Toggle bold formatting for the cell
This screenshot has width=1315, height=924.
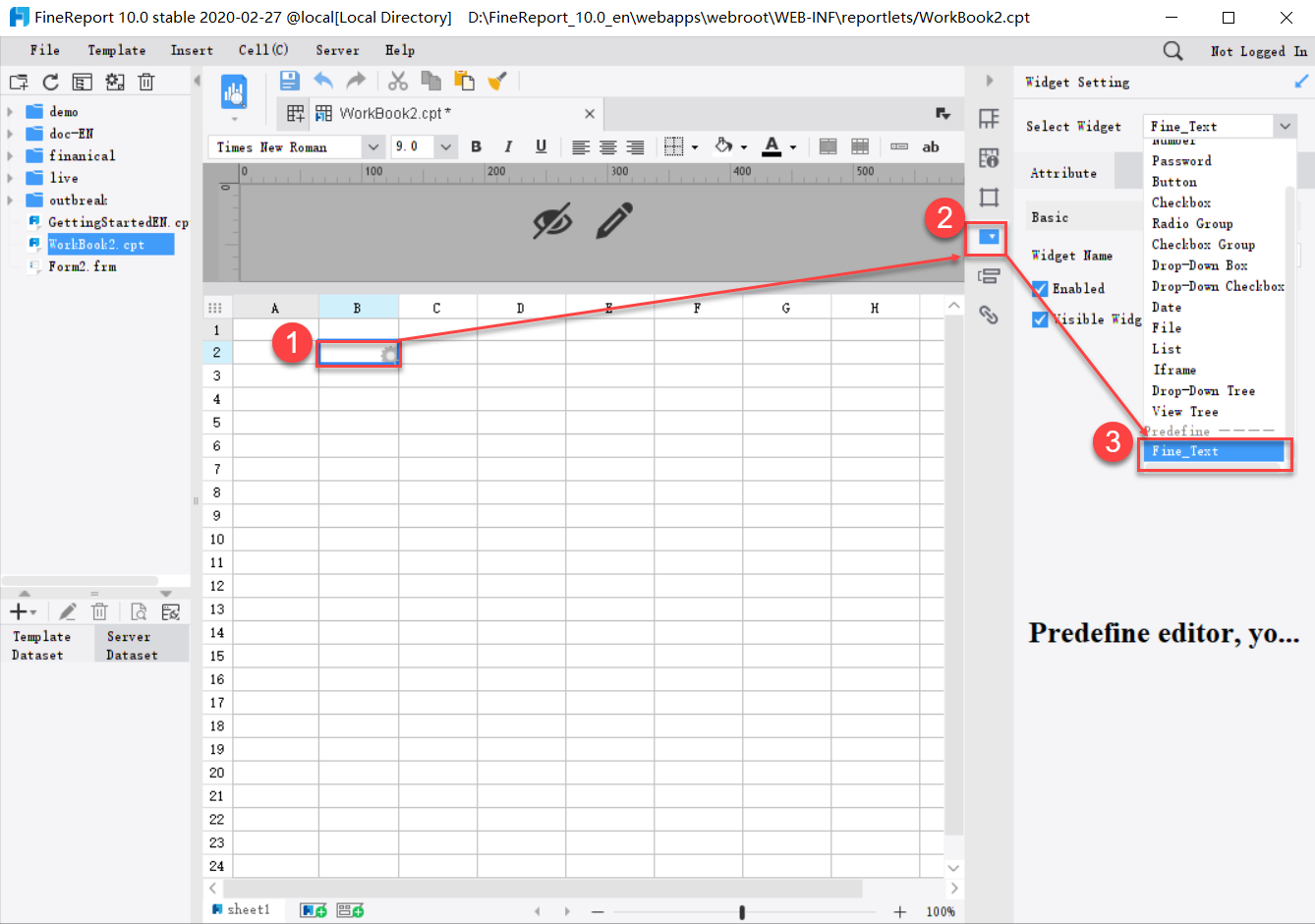(476, 146)
